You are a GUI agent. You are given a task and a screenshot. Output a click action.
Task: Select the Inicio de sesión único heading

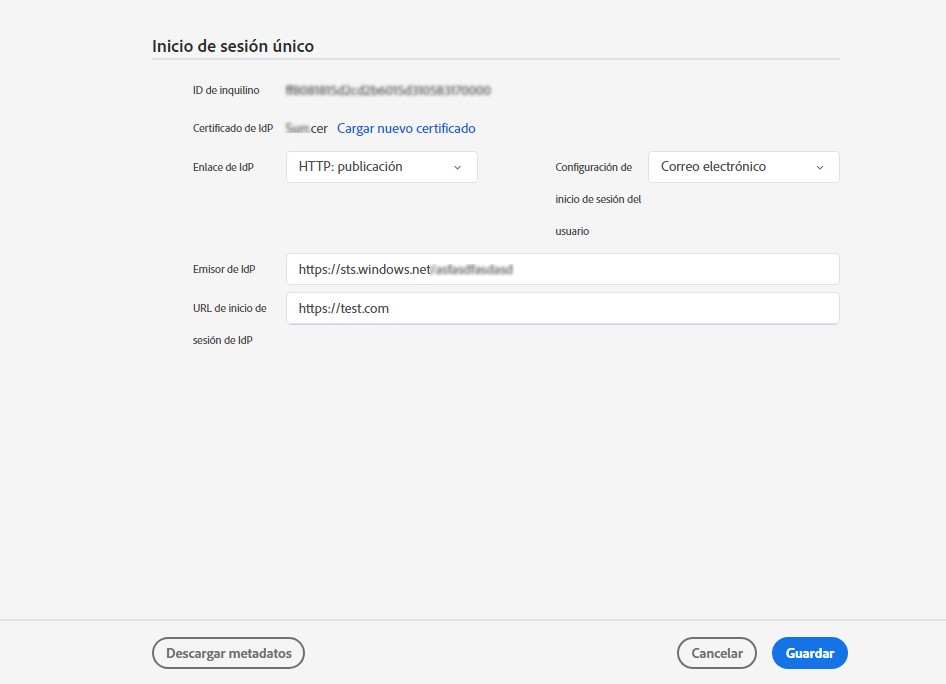[x=232, y=46]
